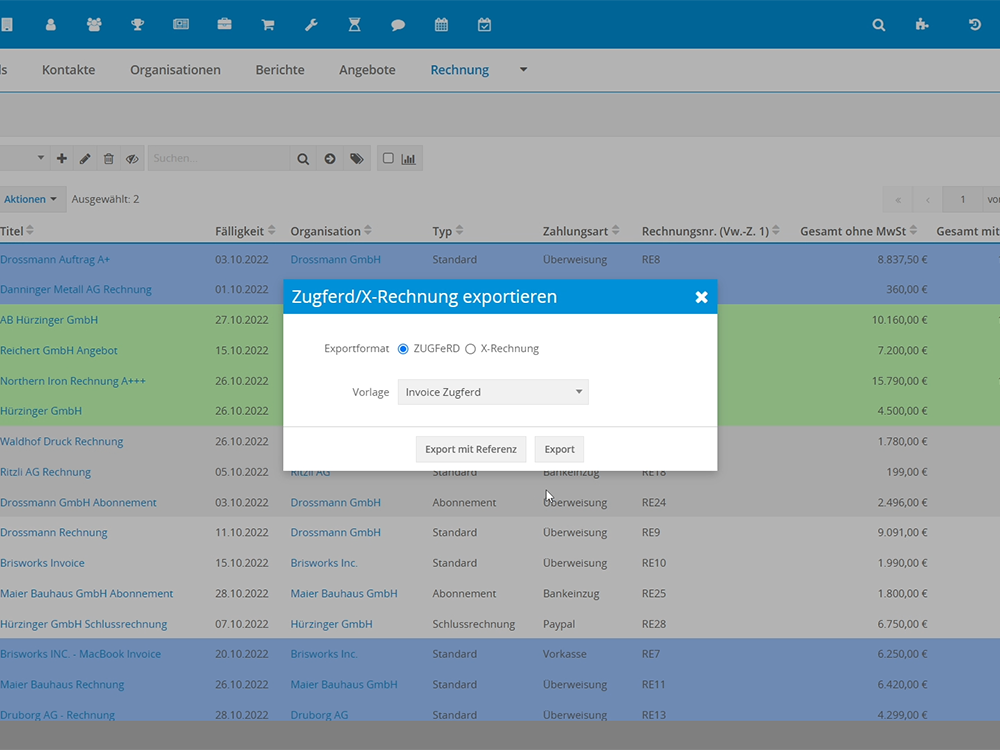Switch to the Angebote tab
This screenshot has height=750, width=1000.
click(367, 70)
